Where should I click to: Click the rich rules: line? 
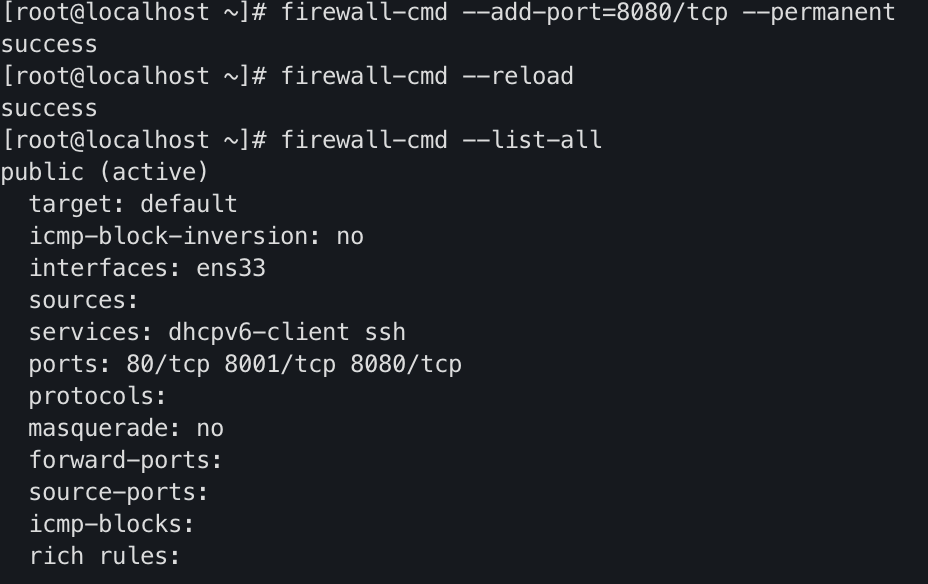[105, 556]
